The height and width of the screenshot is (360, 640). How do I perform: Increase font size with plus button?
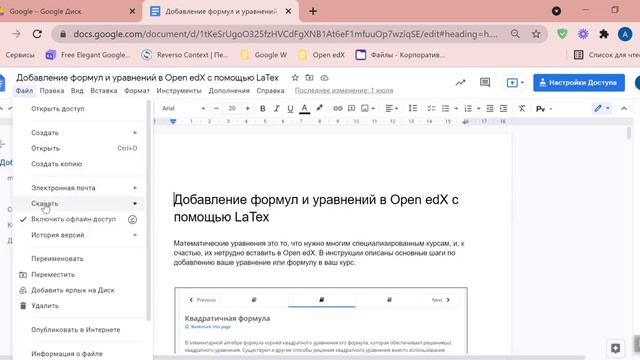[247, 109]
